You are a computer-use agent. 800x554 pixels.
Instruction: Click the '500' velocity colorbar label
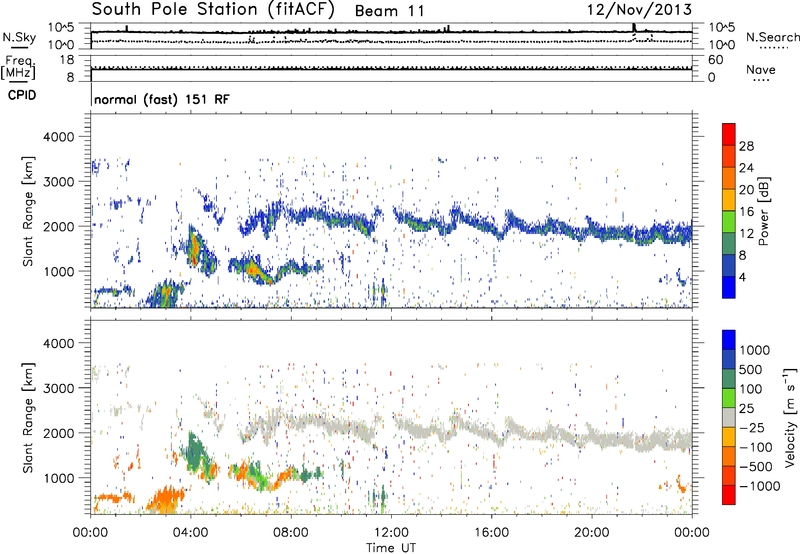pyautogui.click(x=750, y=370)
